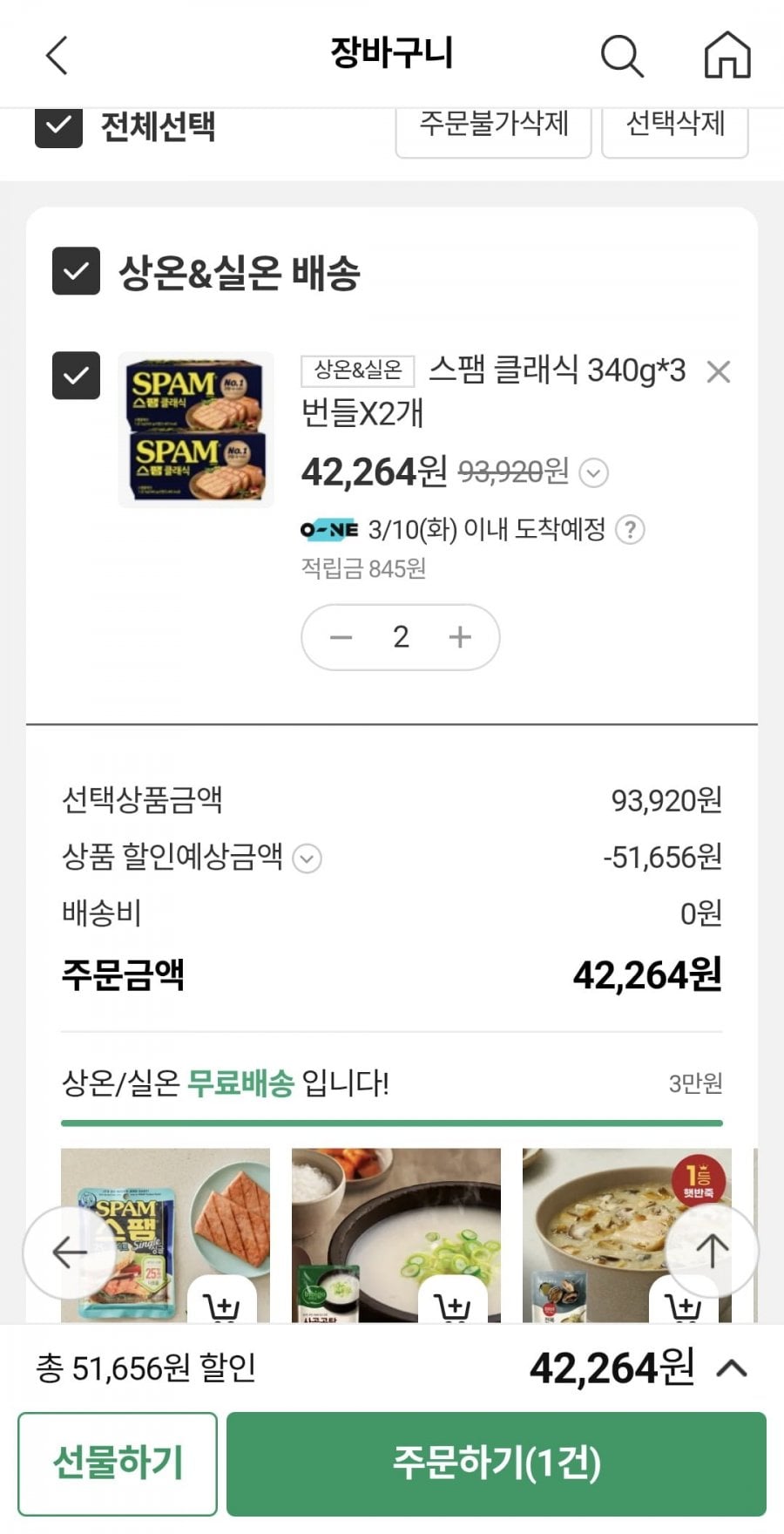
Task: Open search with magnifier icon
Action: pyautogui.click(x=622, y=56)
